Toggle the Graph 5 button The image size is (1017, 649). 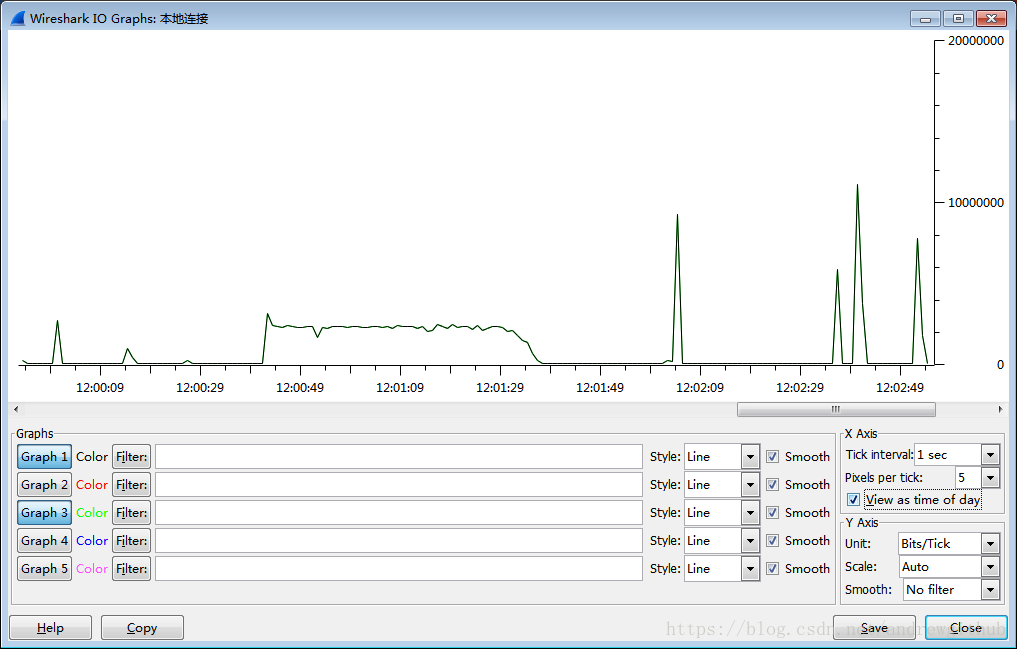coord(44,569)
